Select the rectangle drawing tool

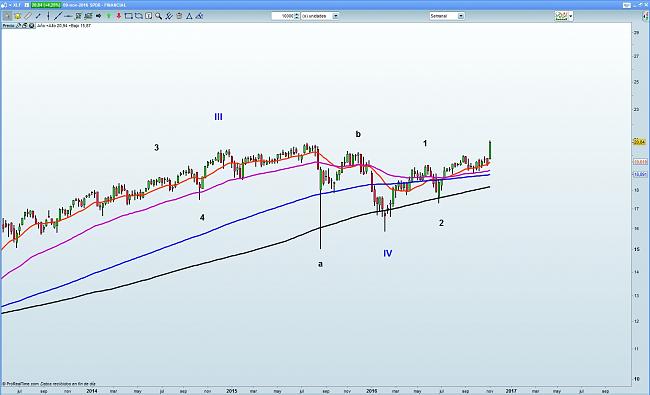(129, 16)
